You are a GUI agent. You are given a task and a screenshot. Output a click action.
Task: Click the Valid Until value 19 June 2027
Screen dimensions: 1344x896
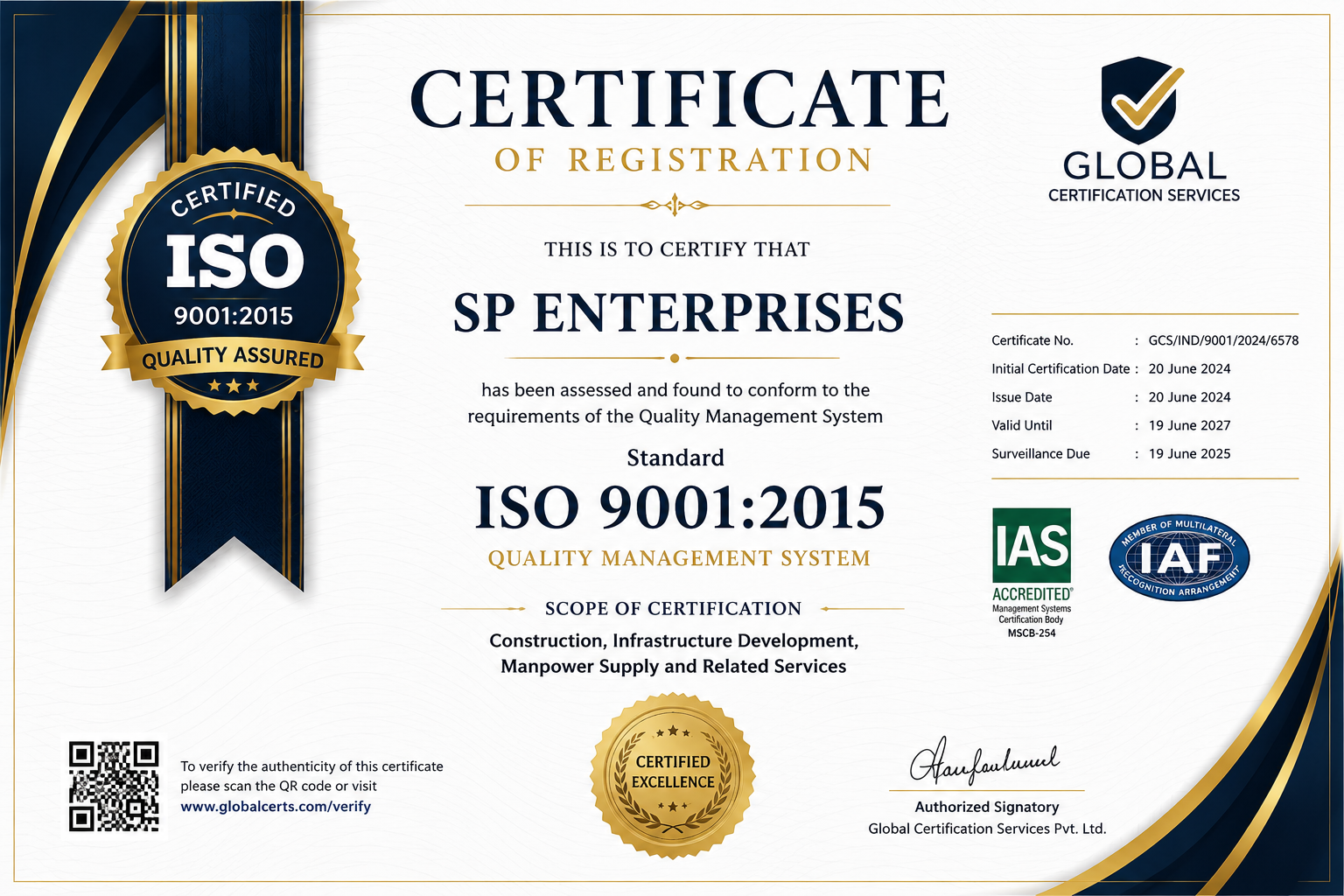pyautogui.click(x=1189, y=425)
